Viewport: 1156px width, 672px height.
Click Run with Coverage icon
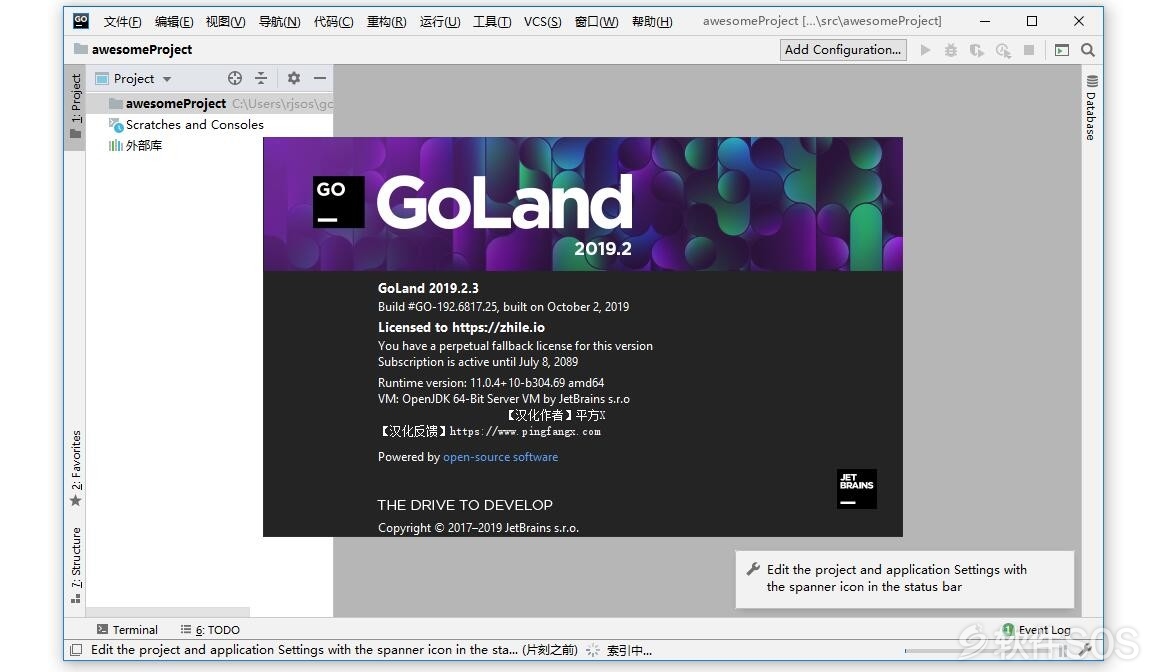977,50
